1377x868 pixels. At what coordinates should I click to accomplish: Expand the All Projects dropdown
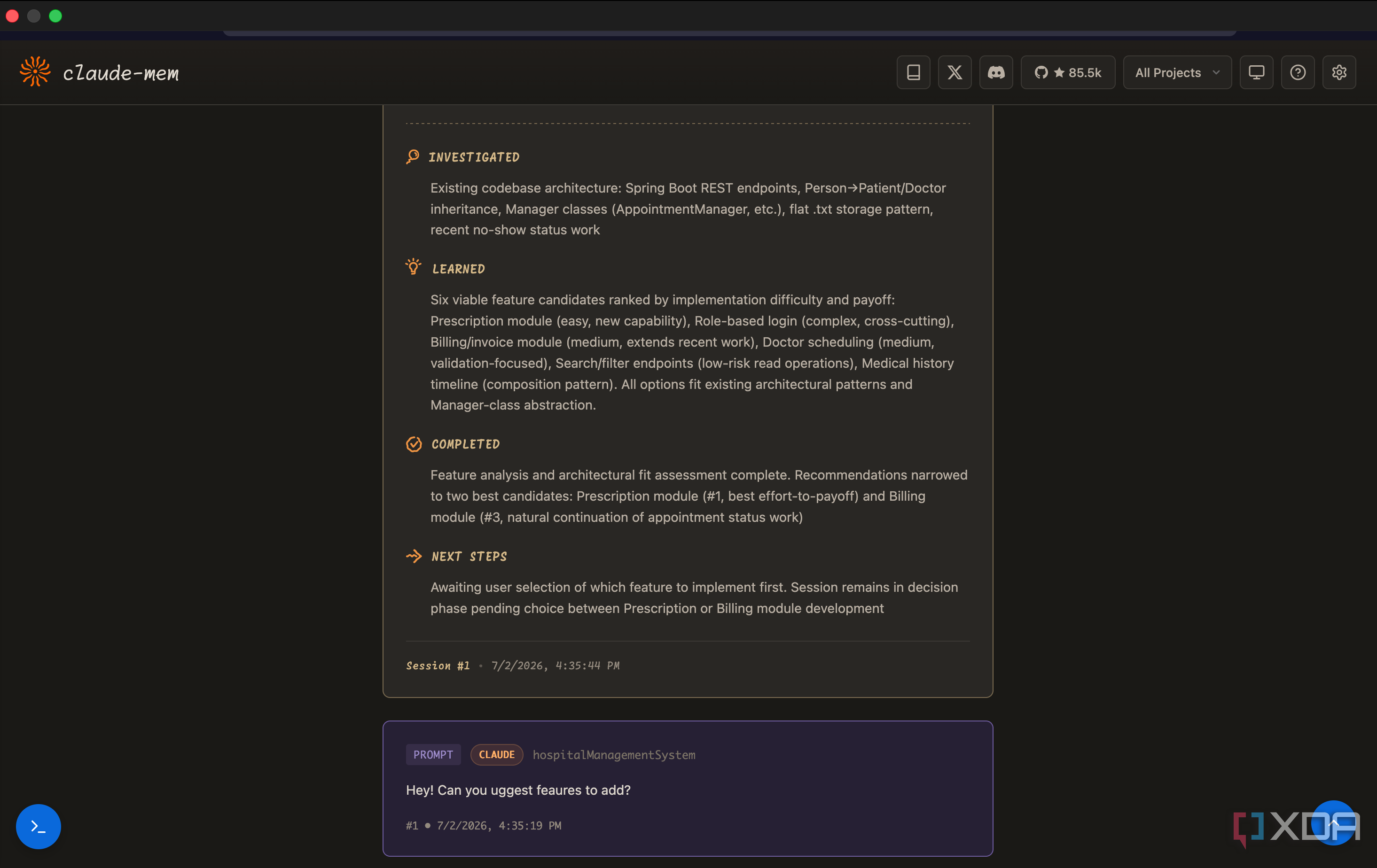click(x=1177, y=73)
